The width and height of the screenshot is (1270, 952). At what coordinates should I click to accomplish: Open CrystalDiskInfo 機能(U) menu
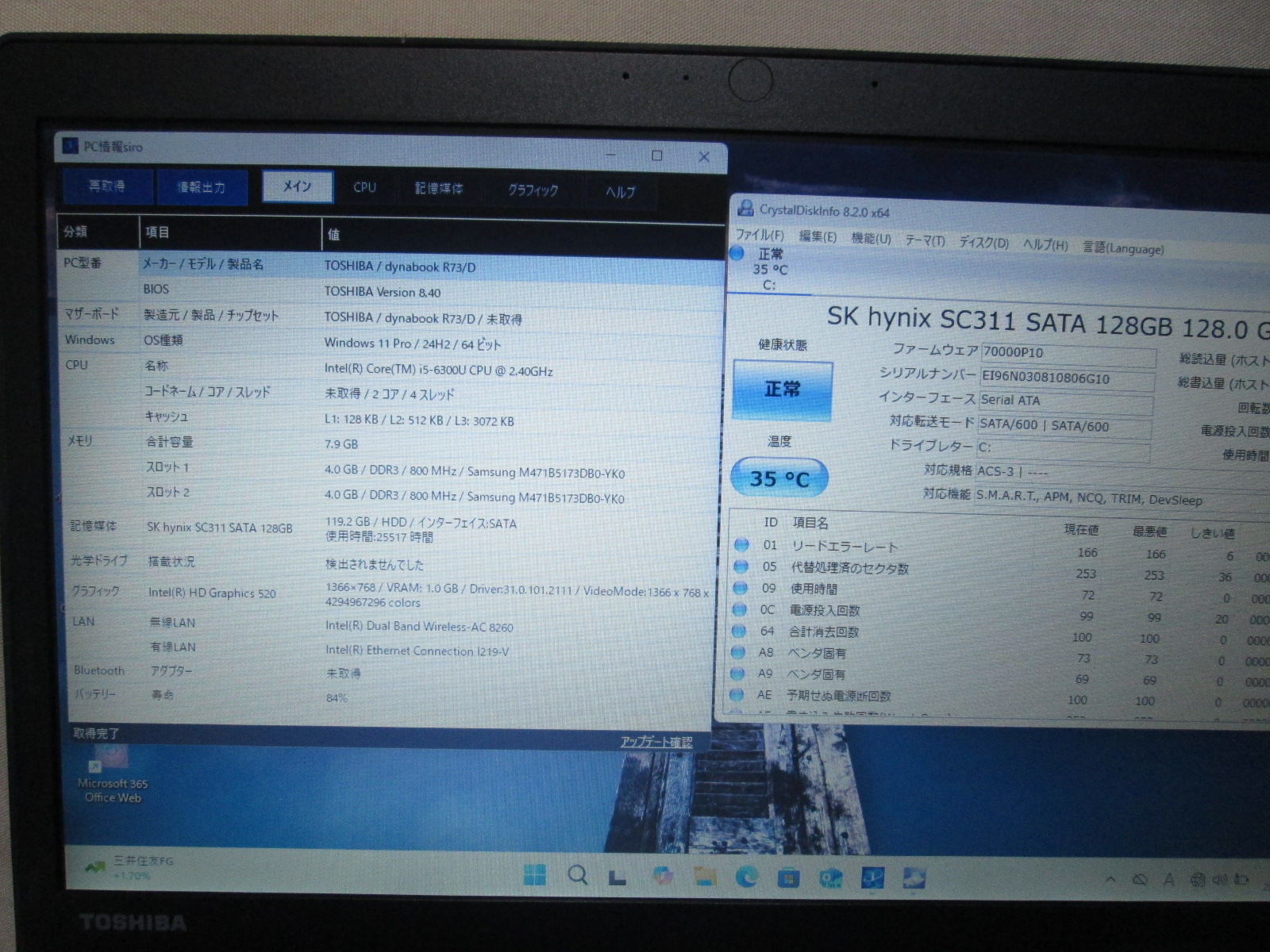point(872,239)
